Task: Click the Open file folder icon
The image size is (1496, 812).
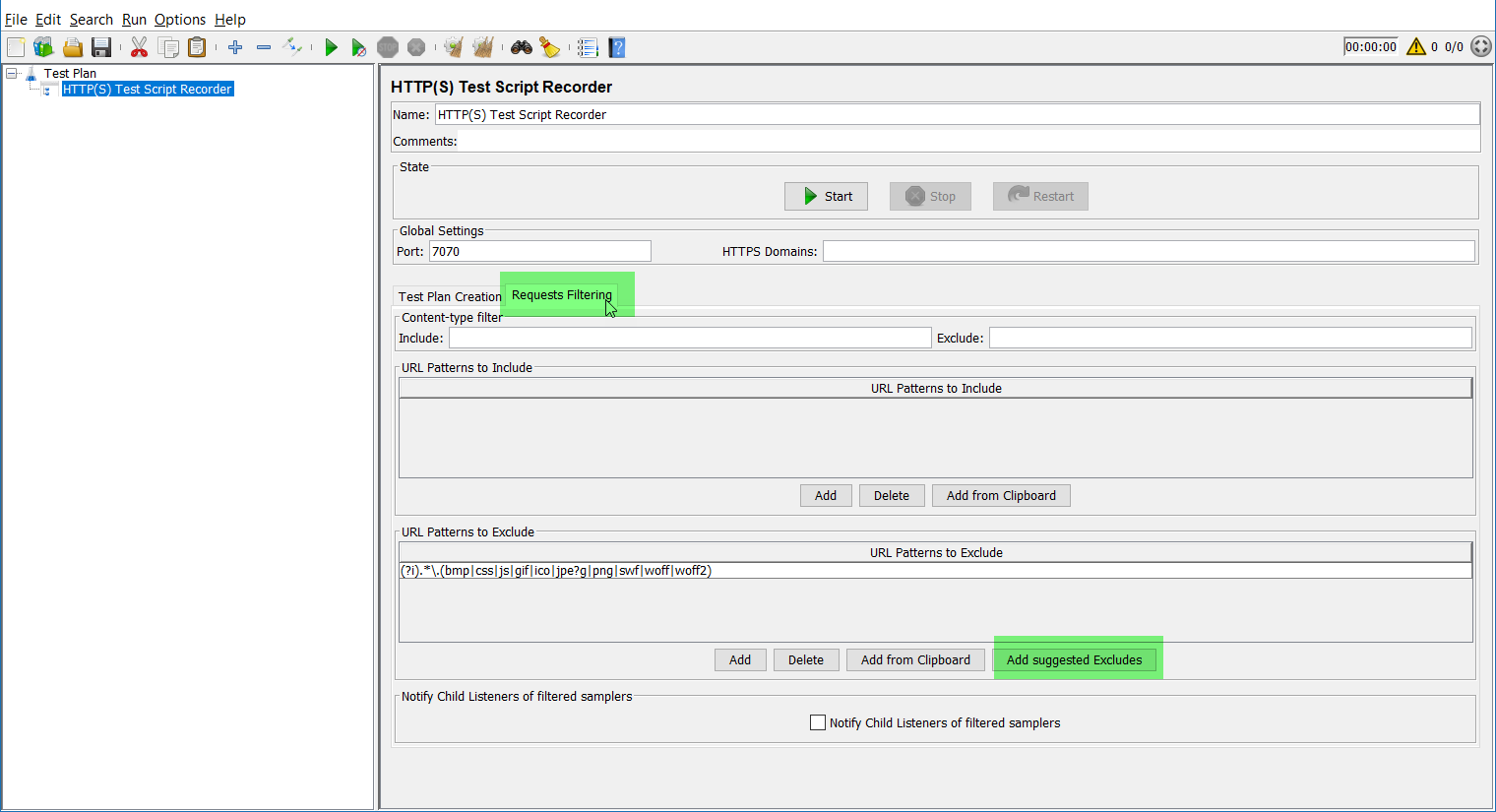Action: (x=72, y=47)
